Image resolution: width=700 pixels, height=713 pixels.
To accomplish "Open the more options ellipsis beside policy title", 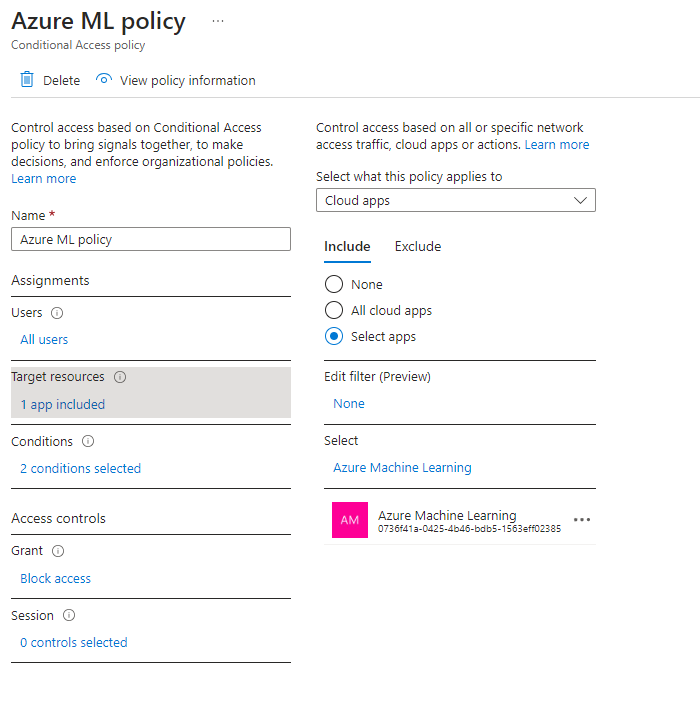I will 218,21.
